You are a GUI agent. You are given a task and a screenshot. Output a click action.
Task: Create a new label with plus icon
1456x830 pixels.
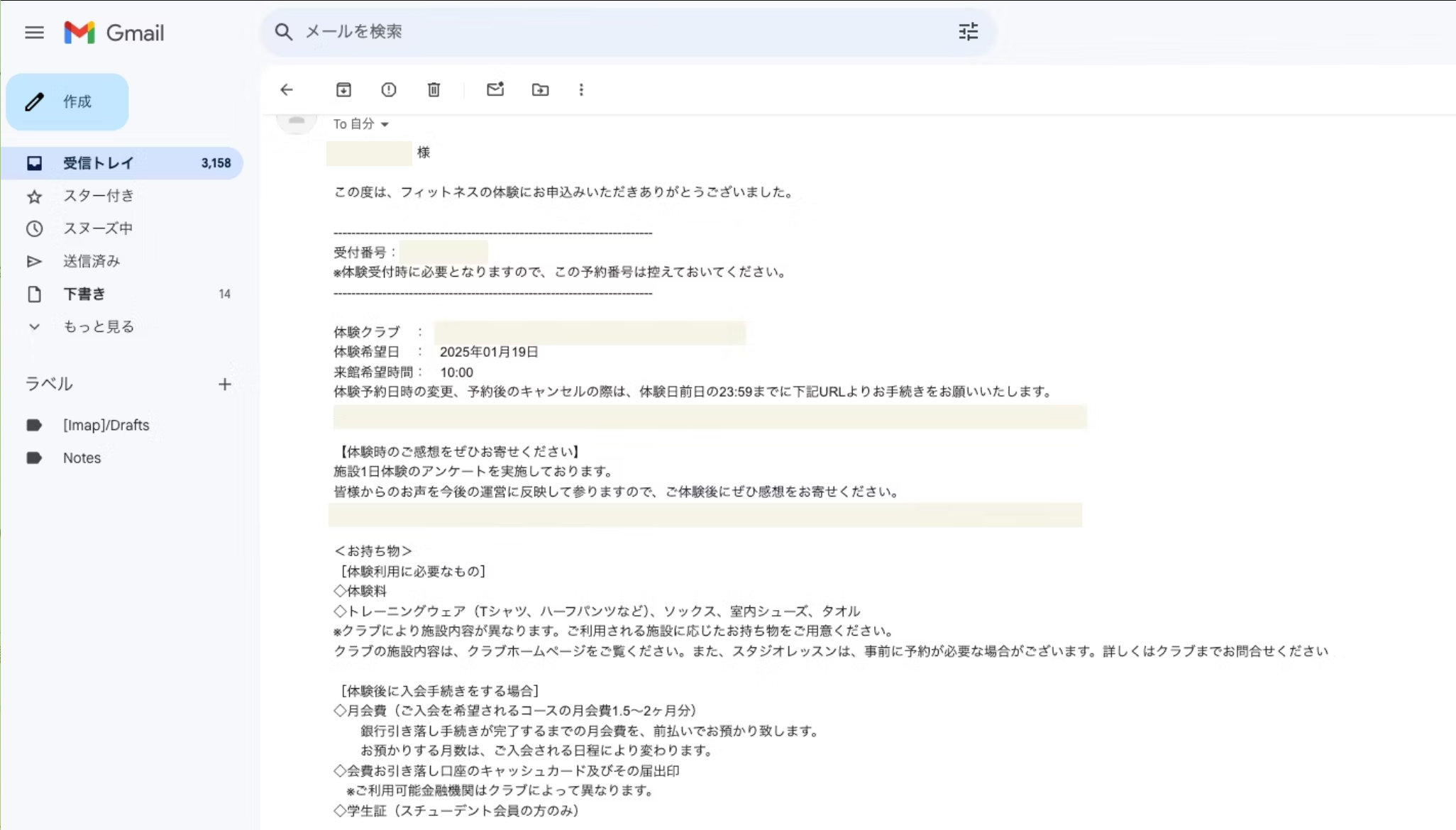(x=224, y=384)
